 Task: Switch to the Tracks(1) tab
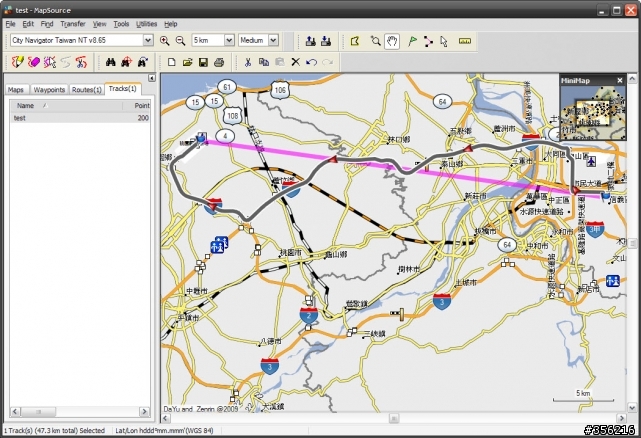123,89
